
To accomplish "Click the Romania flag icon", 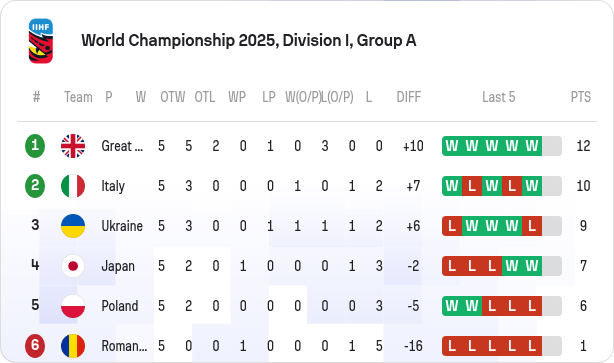I will coord(73,346).
